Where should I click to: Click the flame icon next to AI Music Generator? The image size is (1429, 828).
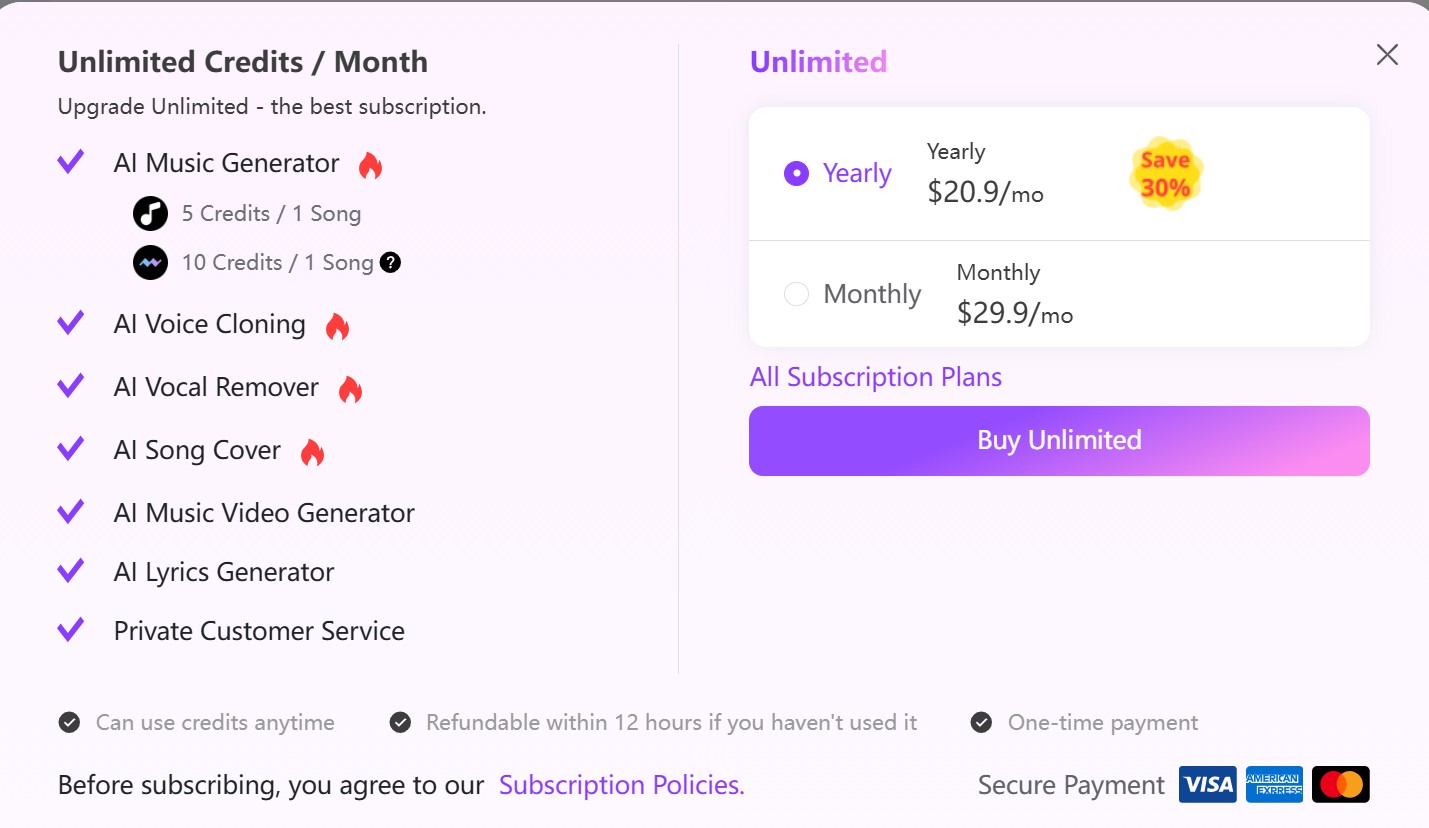371,165
